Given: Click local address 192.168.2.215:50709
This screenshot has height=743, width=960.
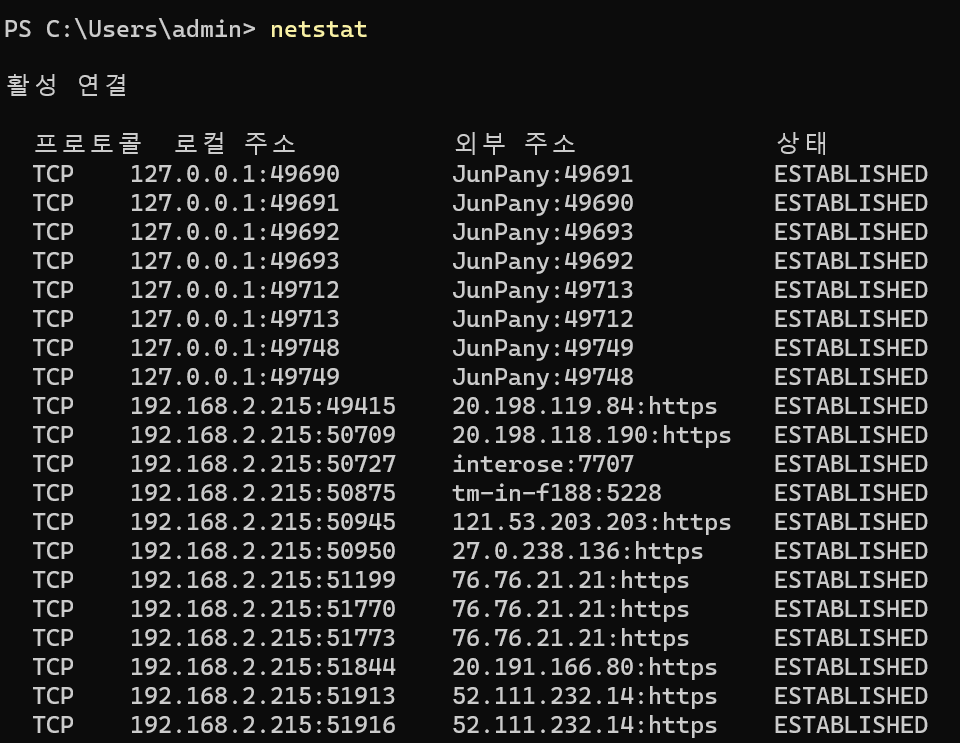Looking at the screenshot, I should tap(263, 435).
